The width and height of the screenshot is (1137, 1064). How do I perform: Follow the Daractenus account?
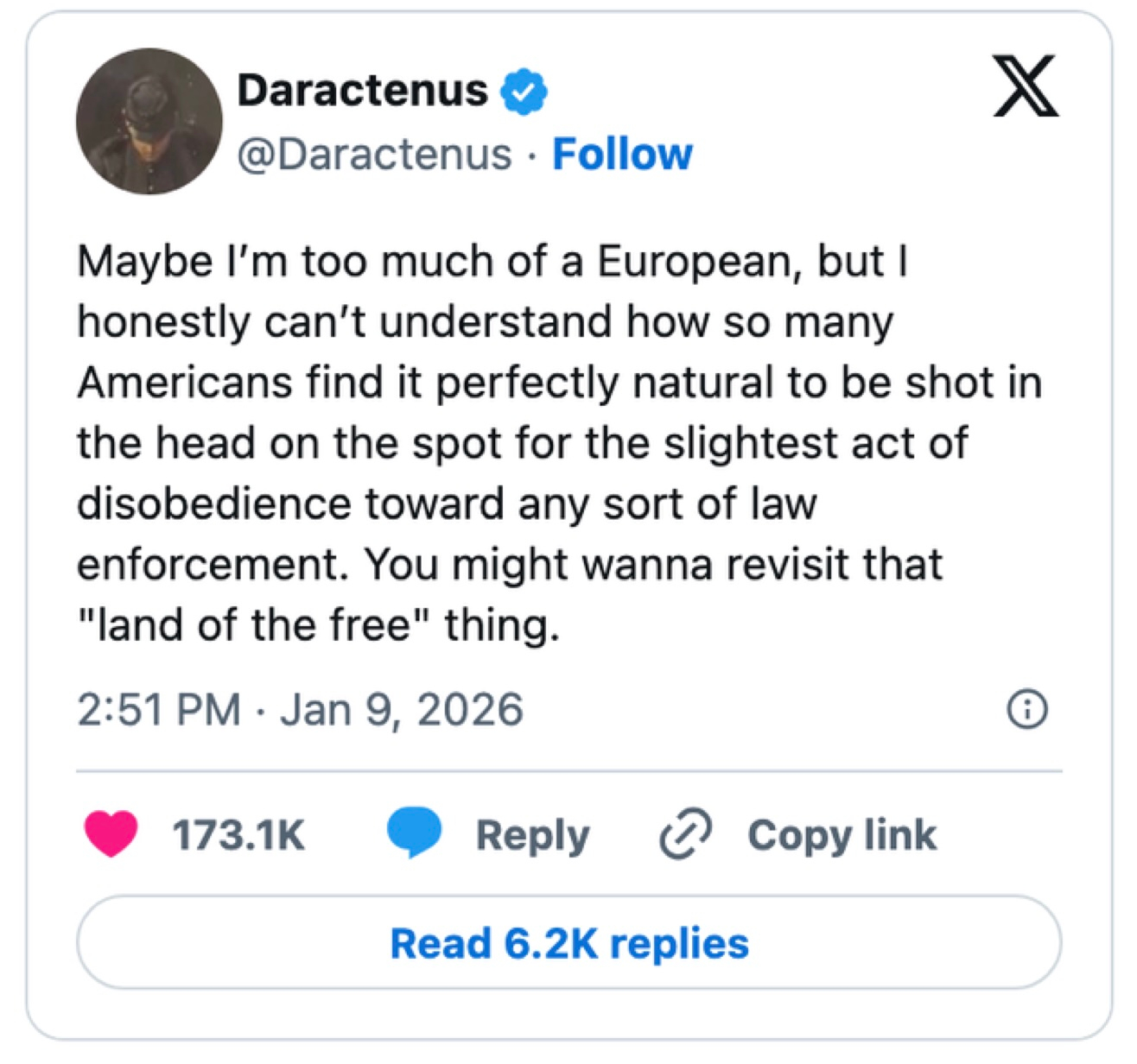[622, 155]
